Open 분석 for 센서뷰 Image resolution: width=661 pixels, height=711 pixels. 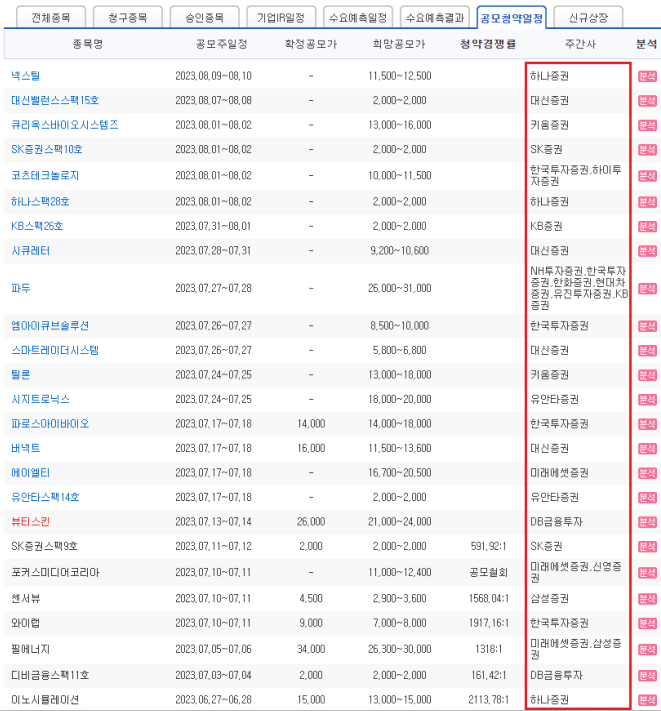click(x=647, y=599)
